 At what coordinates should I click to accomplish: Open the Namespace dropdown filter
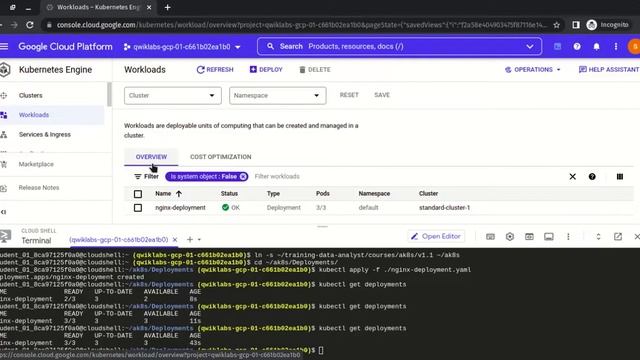coord(278,96)
